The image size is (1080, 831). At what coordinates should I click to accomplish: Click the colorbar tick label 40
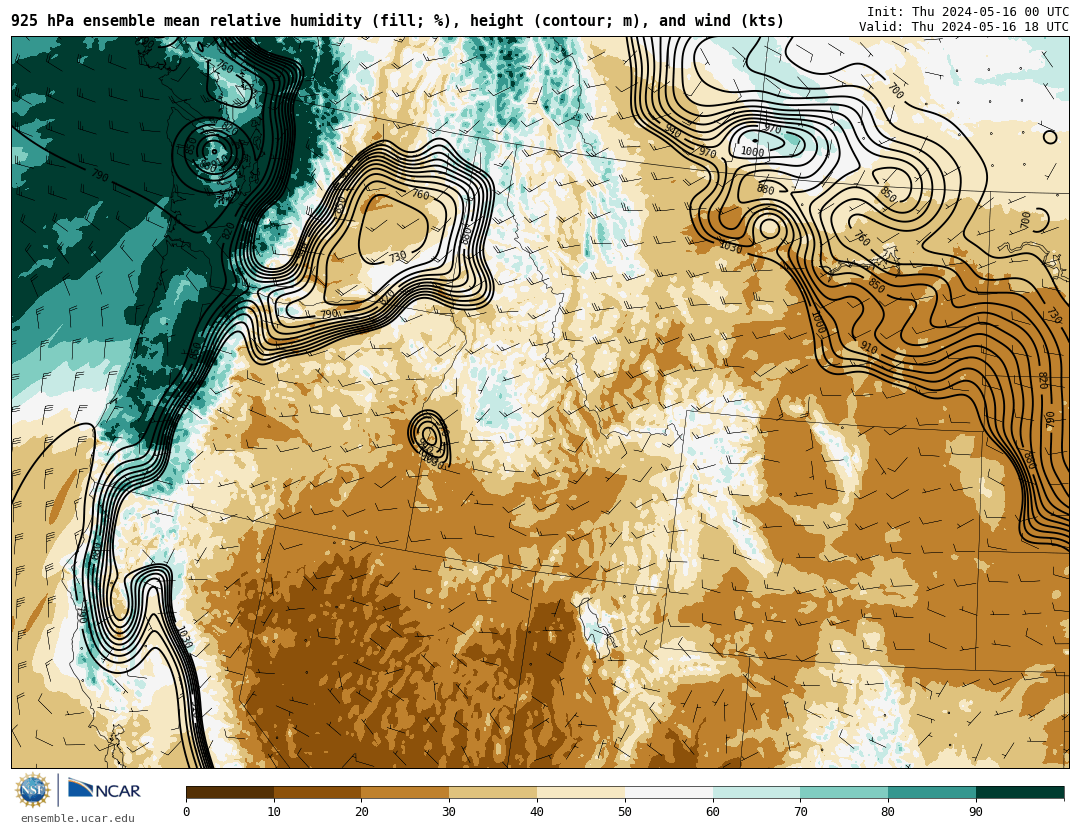point(537,812)
